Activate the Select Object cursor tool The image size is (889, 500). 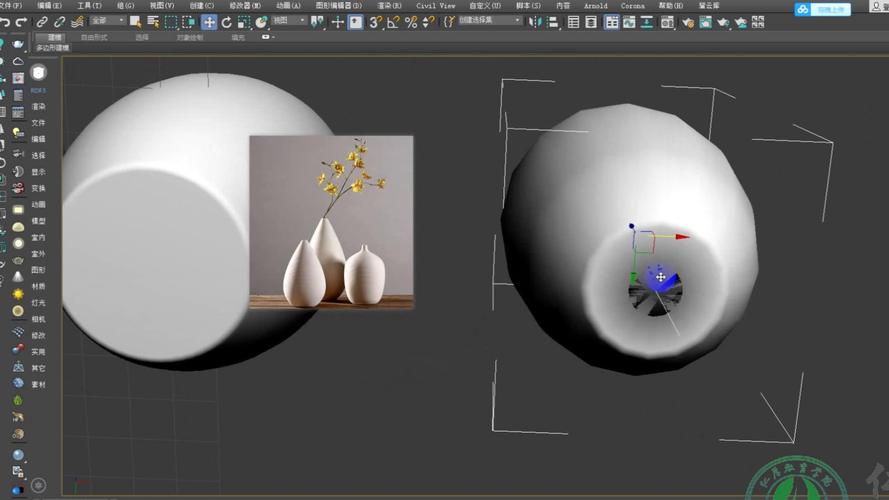click(136, 22)
